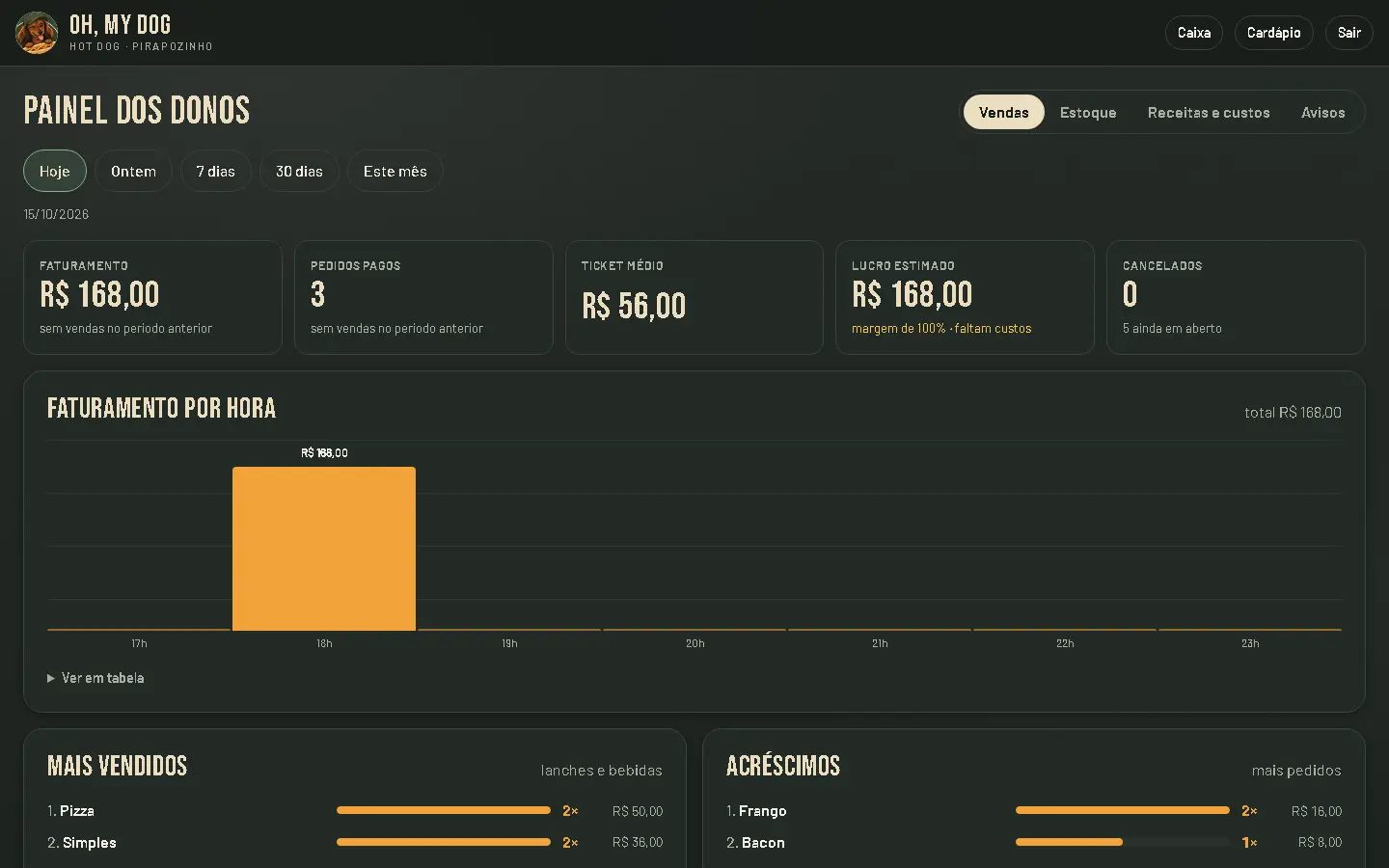This screenshot has width=1389, height=868.
Task: Choose the 7 dias period
Action: [216, 172]
